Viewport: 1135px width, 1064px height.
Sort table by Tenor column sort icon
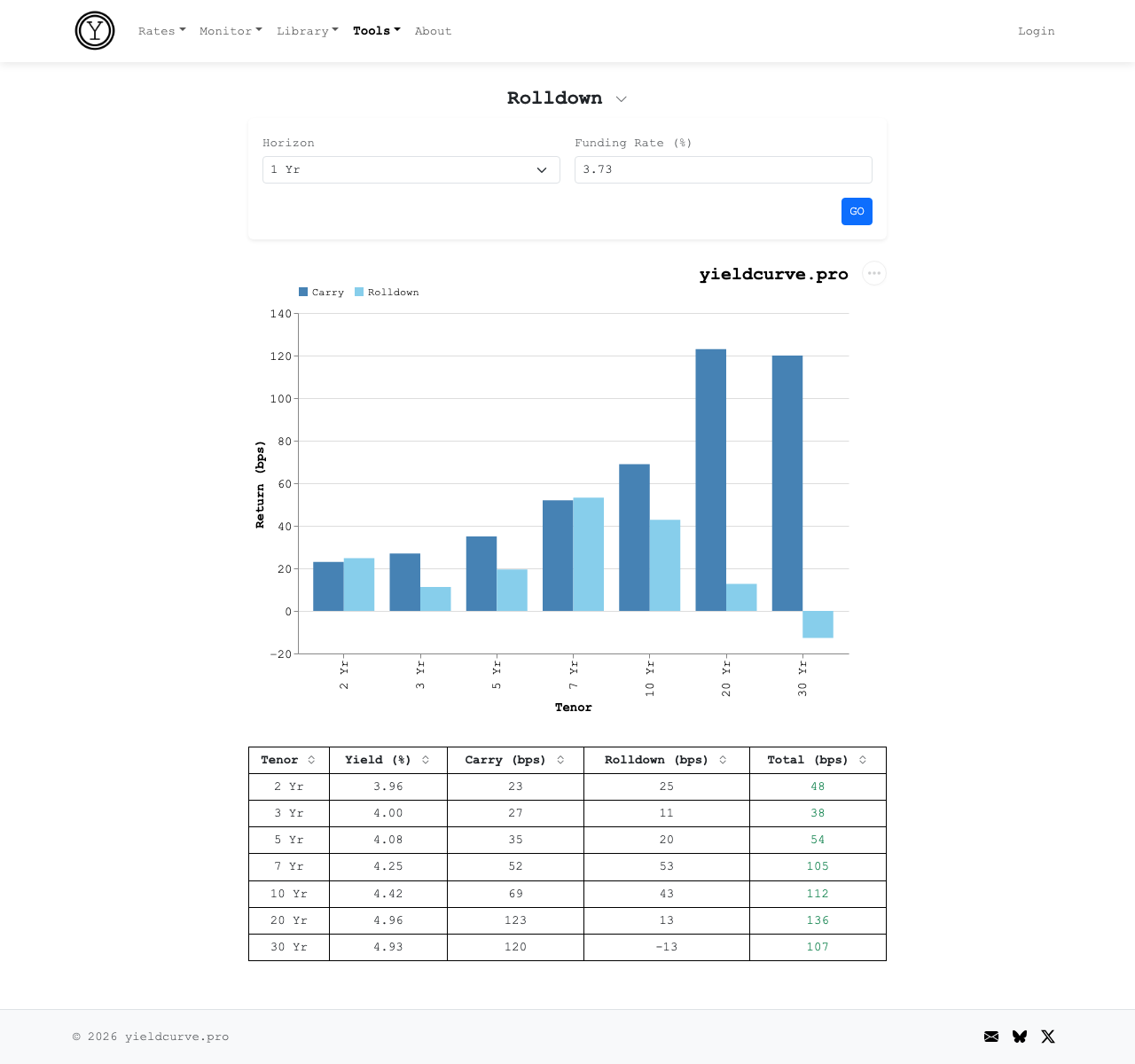(311, 760)
